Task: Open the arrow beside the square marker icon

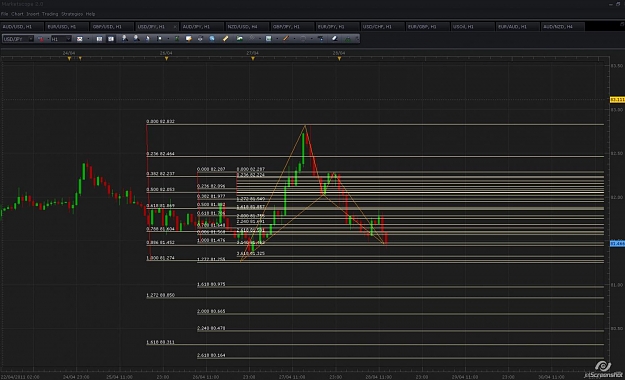Action: [x=168, y=39]
